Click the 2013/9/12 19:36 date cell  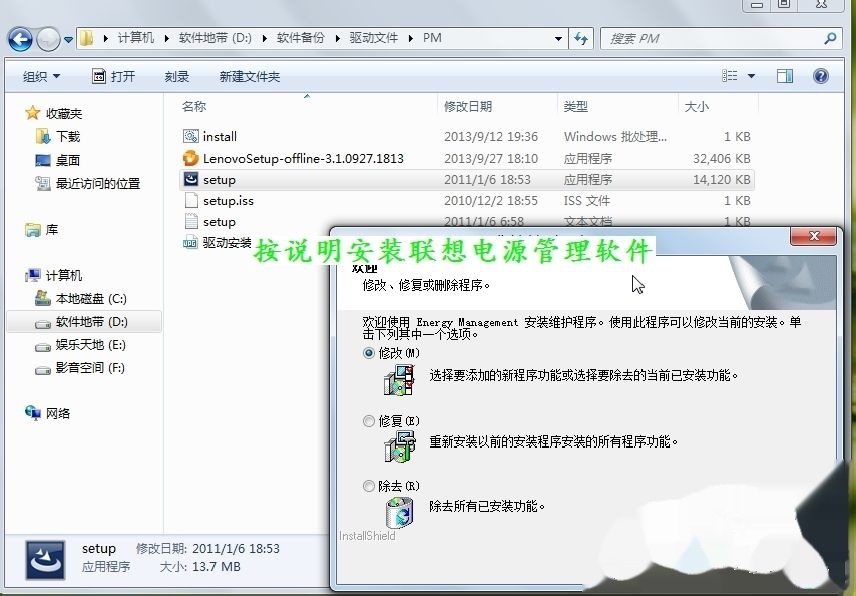pyautogui.click(x=491, y=136)
